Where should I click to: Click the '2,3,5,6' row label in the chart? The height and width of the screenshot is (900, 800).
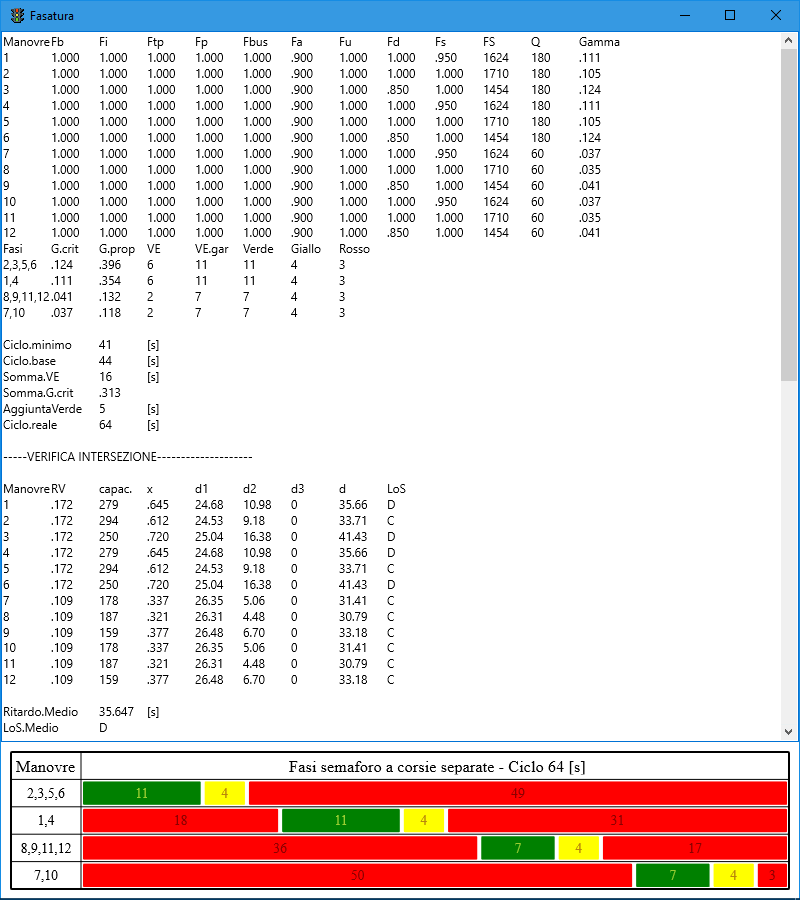(46, 793)
